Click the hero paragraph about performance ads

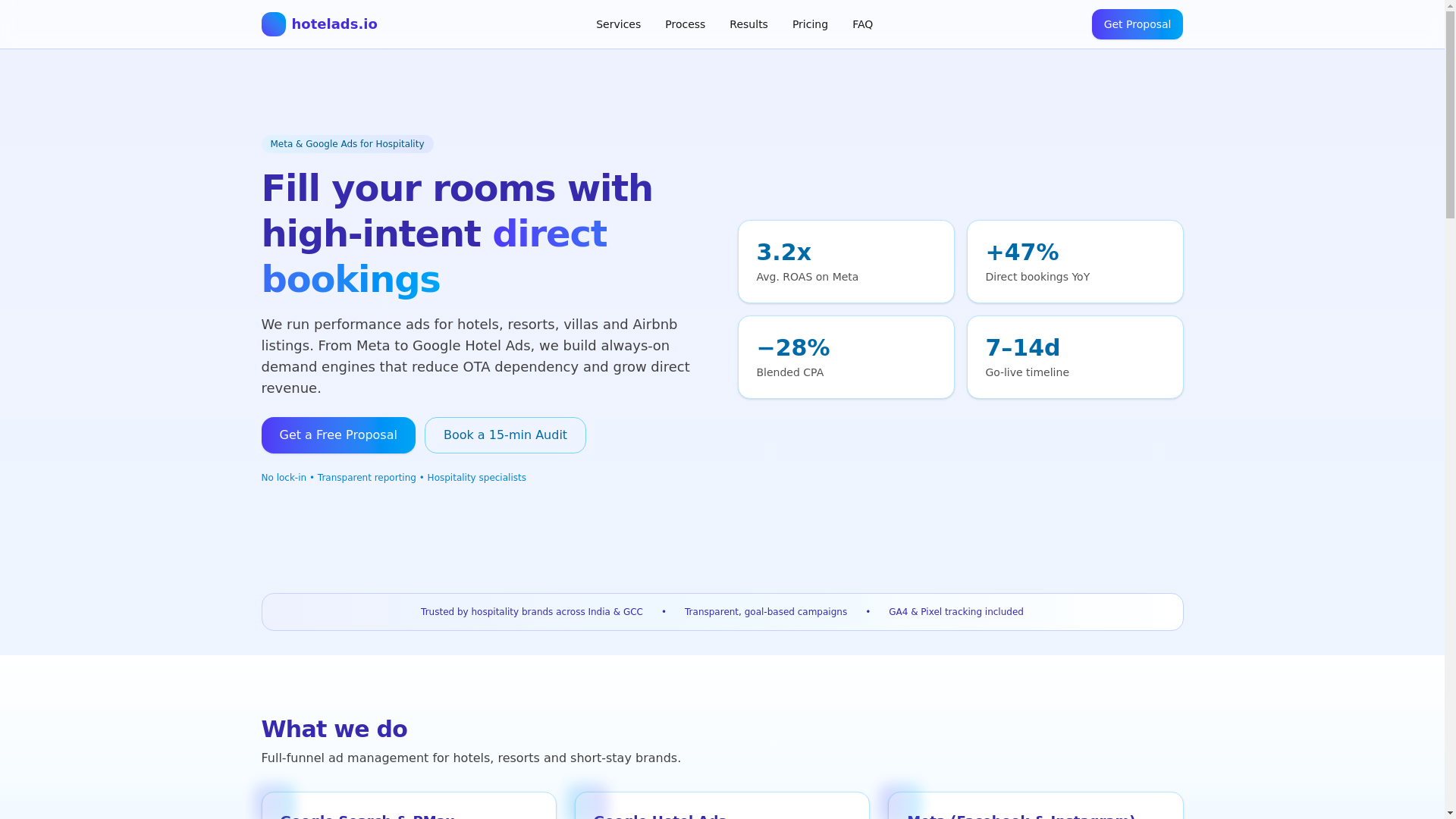coord(476,356)
